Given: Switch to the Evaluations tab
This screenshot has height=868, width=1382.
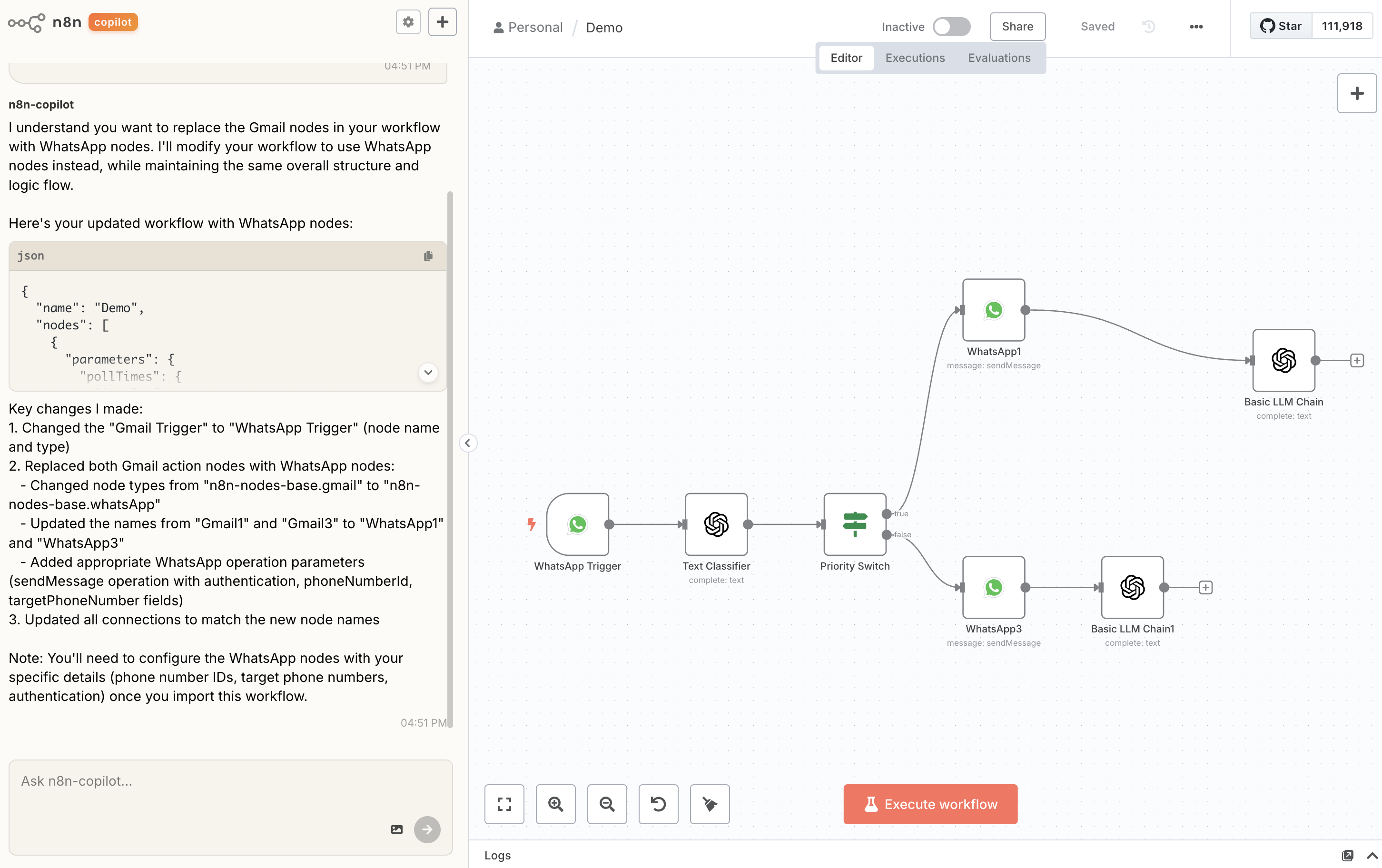Looking at the screenshot, I should point(999,58).
